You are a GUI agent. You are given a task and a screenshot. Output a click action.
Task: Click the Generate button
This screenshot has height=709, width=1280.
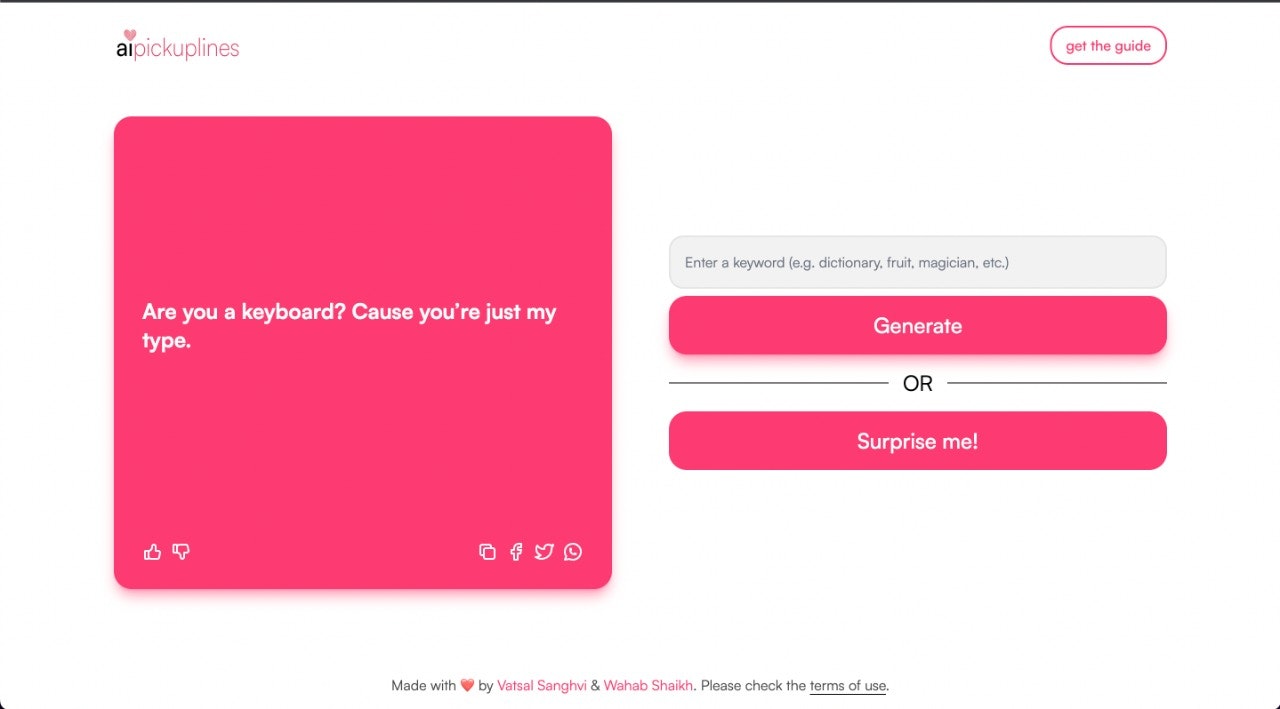tap(917, 325)
